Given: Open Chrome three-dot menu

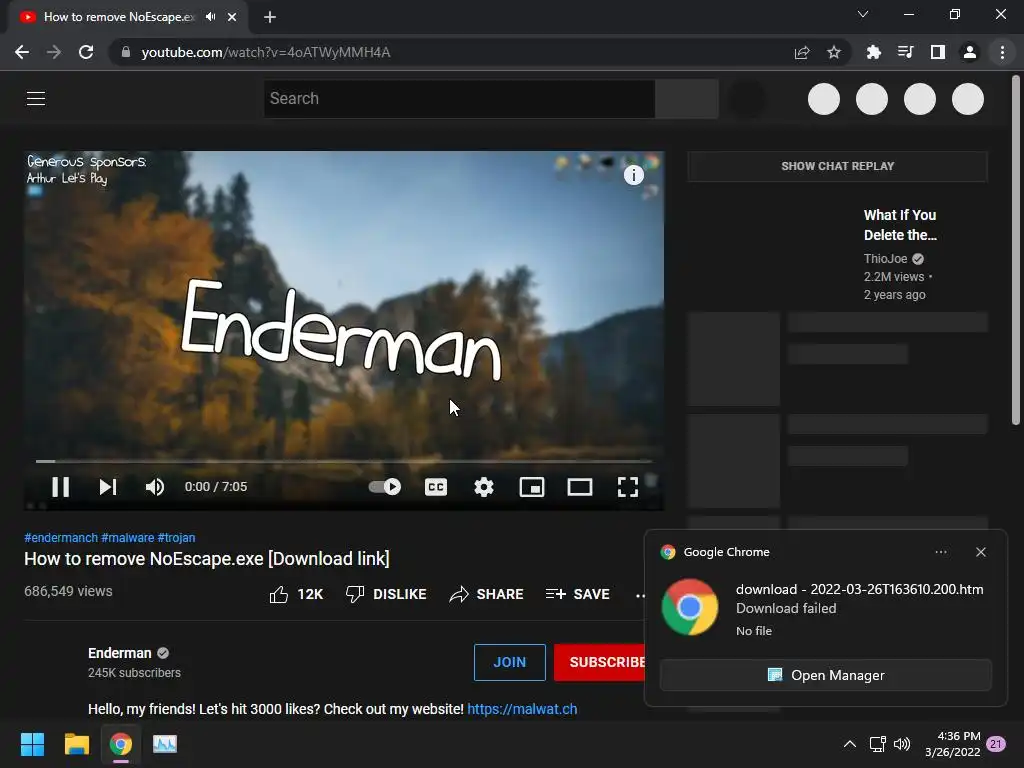Looking at the screenshot, I should [1002, 52].
